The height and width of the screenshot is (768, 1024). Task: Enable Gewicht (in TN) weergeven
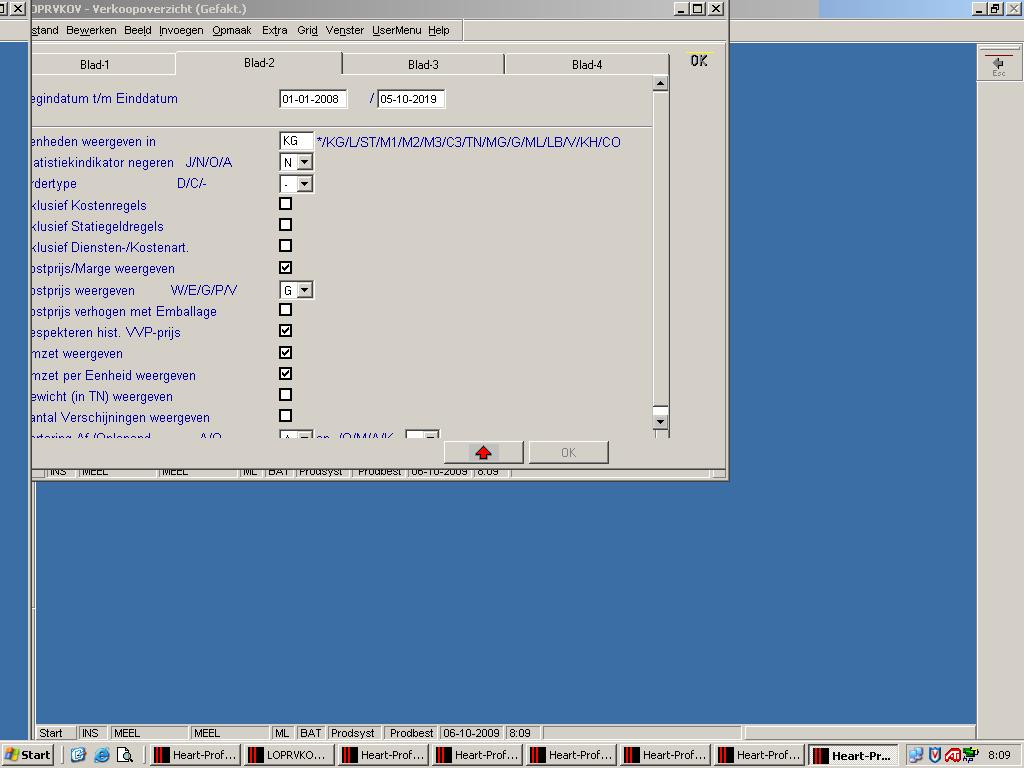point(285,394)
